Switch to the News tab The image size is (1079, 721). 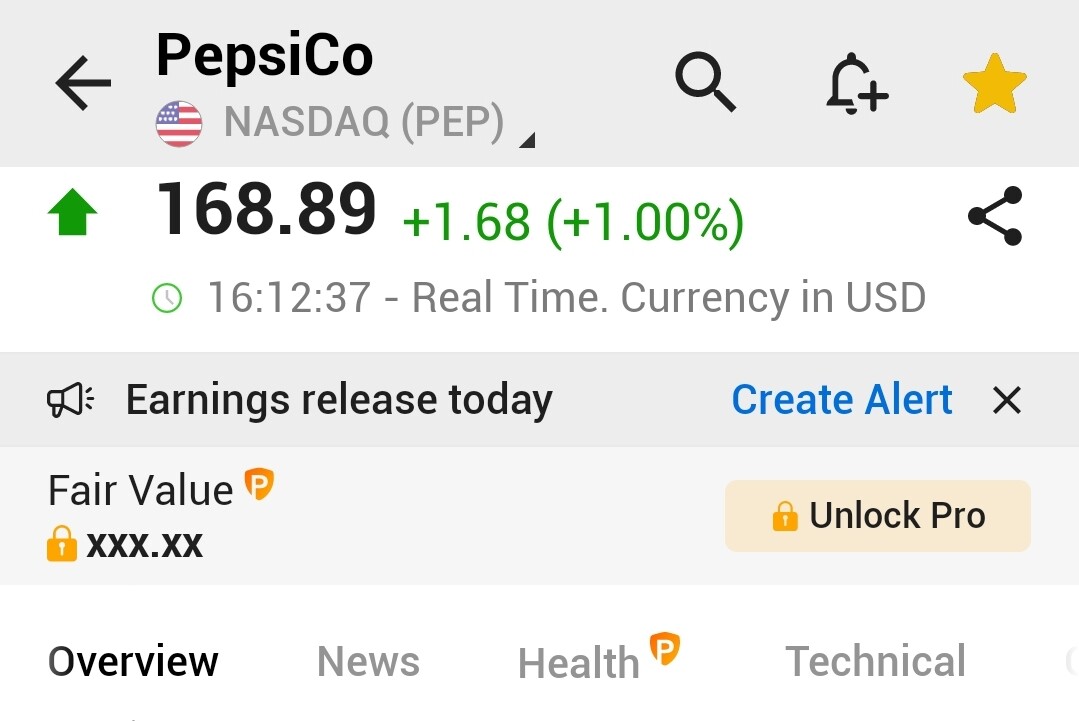[368, 662]
